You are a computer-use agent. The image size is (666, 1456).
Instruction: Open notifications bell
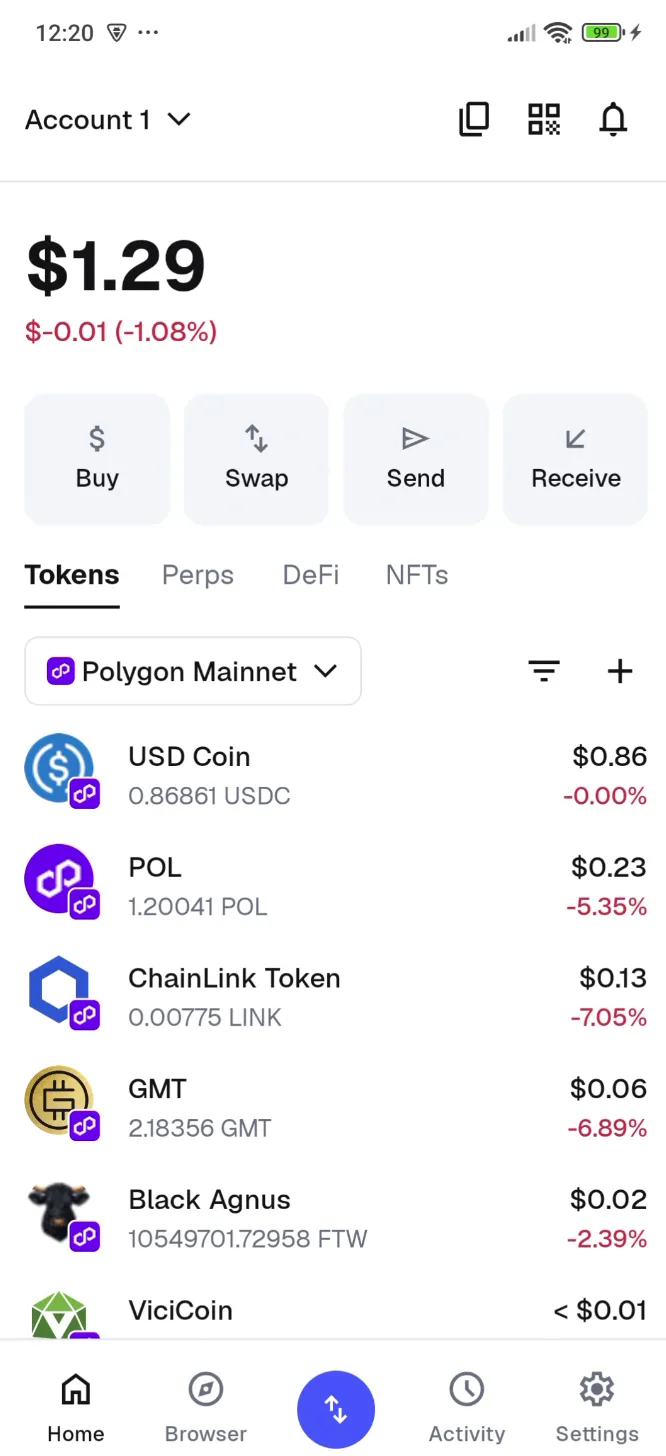point(613,119)
